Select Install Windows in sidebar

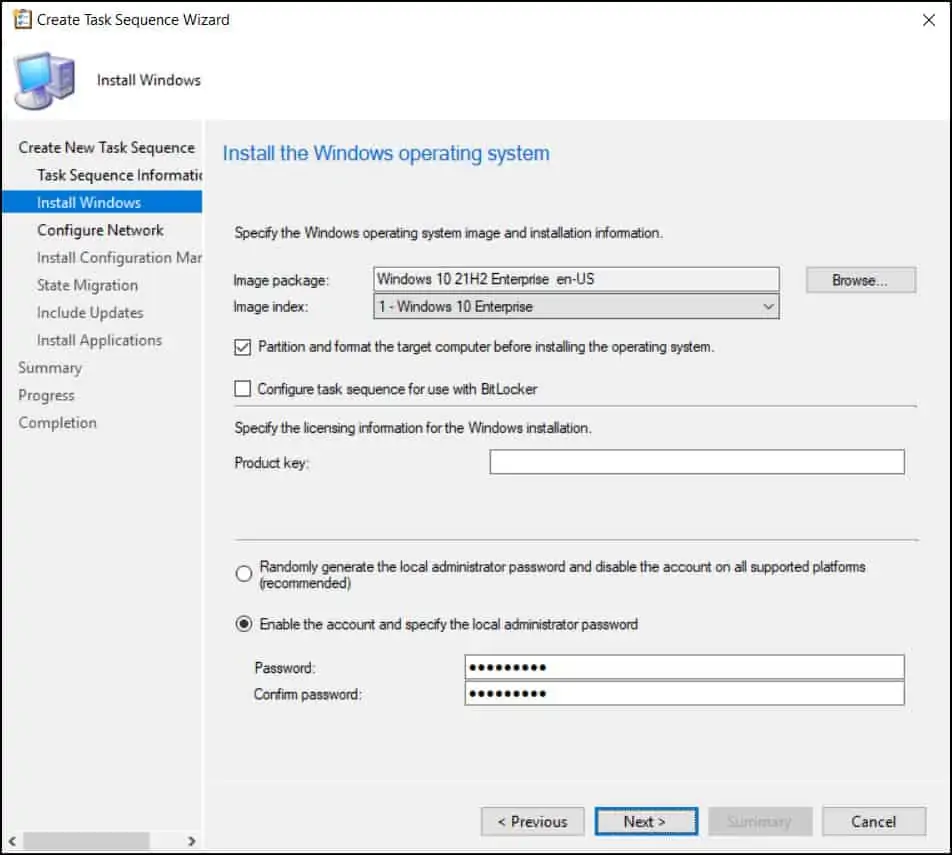tap(102, 202)
